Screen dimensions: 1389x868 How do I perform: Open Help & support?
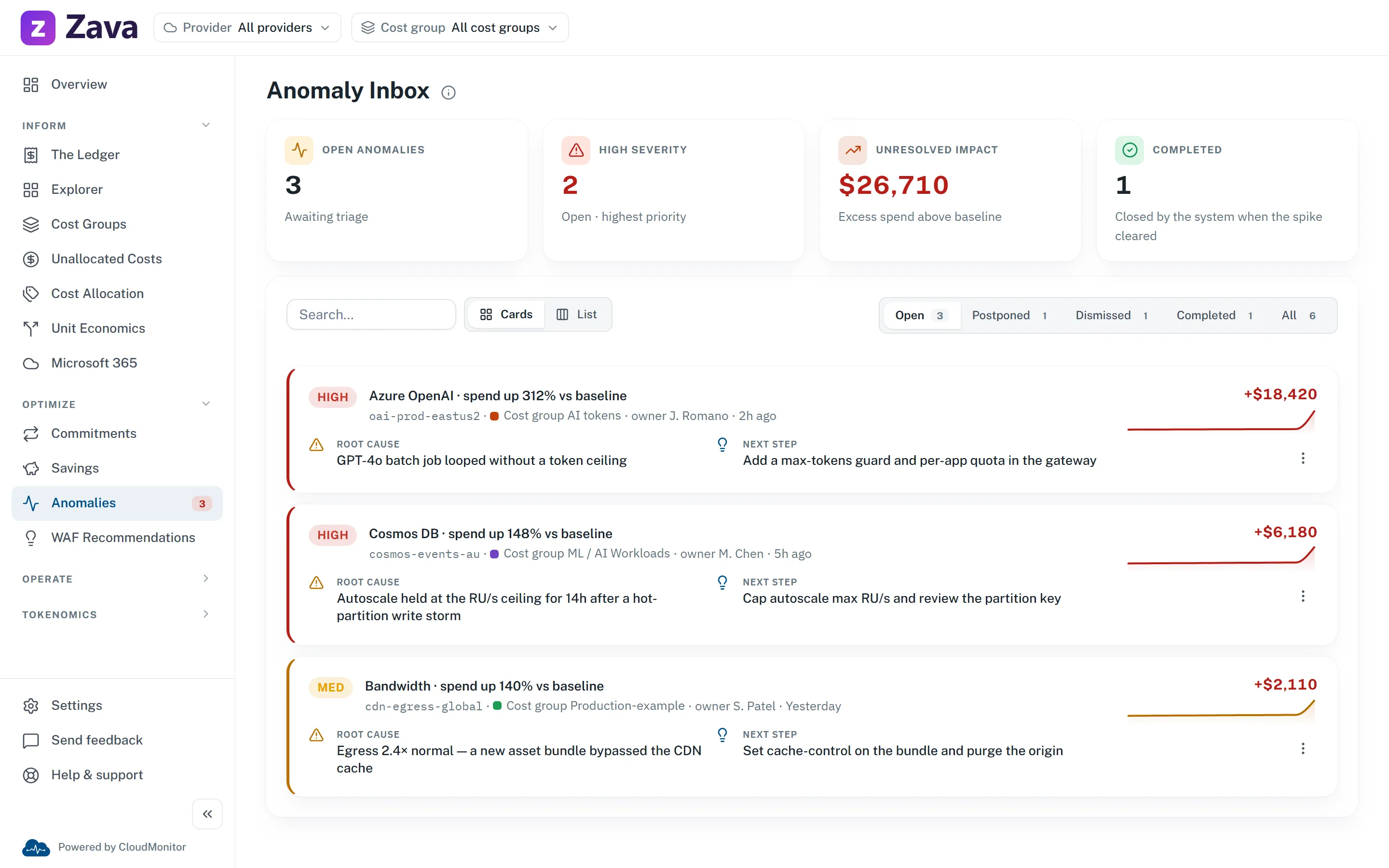pos(117,774)
